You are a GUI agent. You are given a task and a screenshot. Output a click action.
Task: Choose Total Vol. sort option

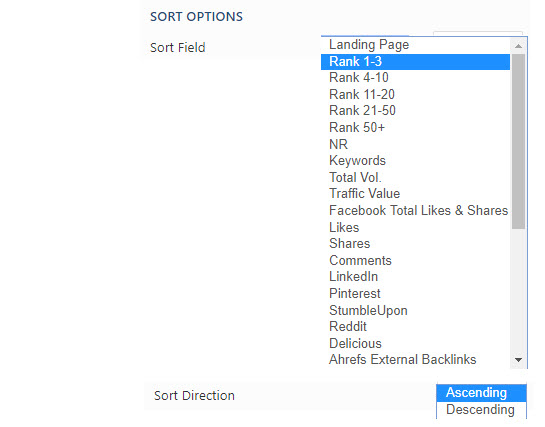[x=415, y=178]
